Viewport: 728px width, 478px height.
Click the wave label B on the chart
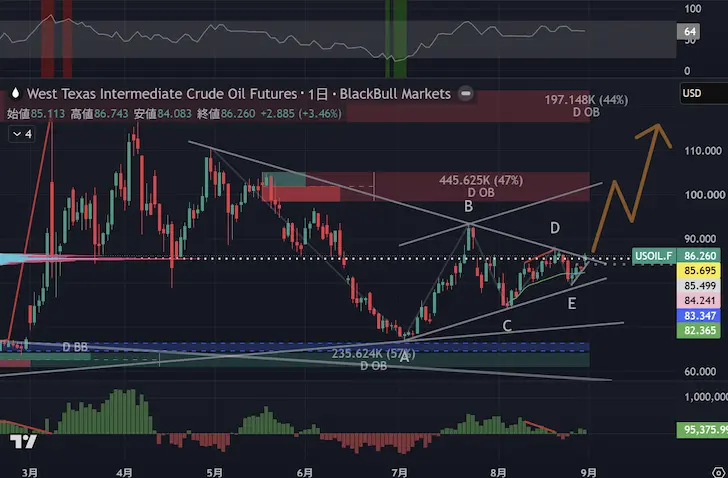click(x=468, y=206)
